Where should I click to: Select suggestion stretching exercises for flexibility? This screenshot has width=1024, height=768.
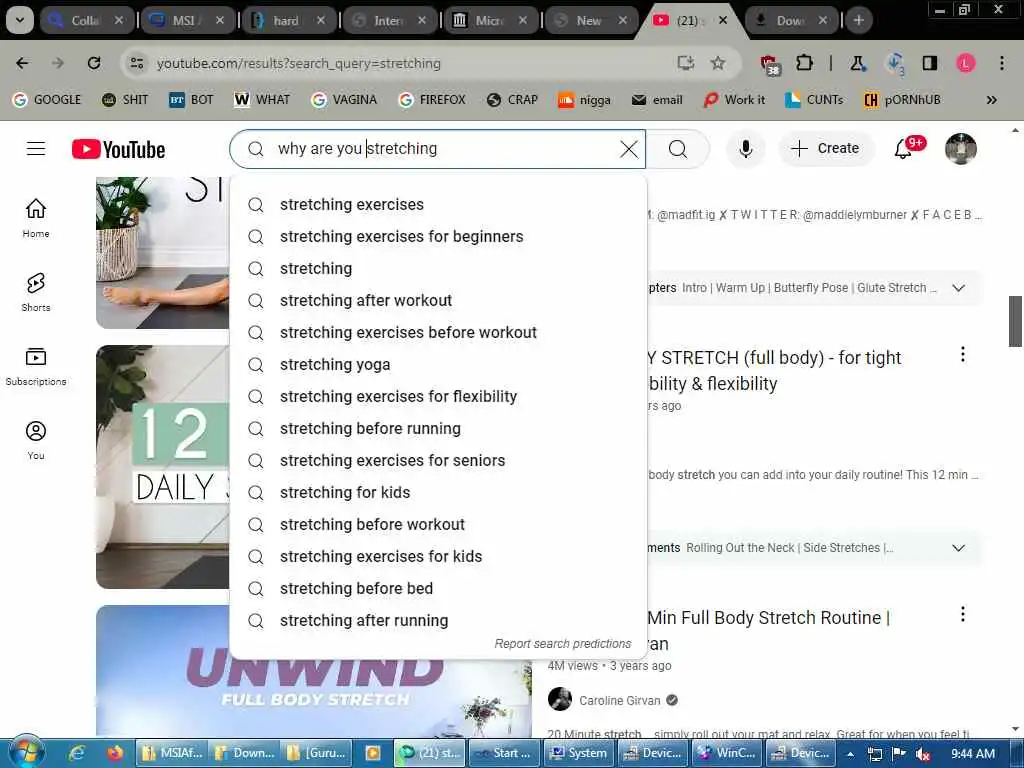tap(438, 396)
